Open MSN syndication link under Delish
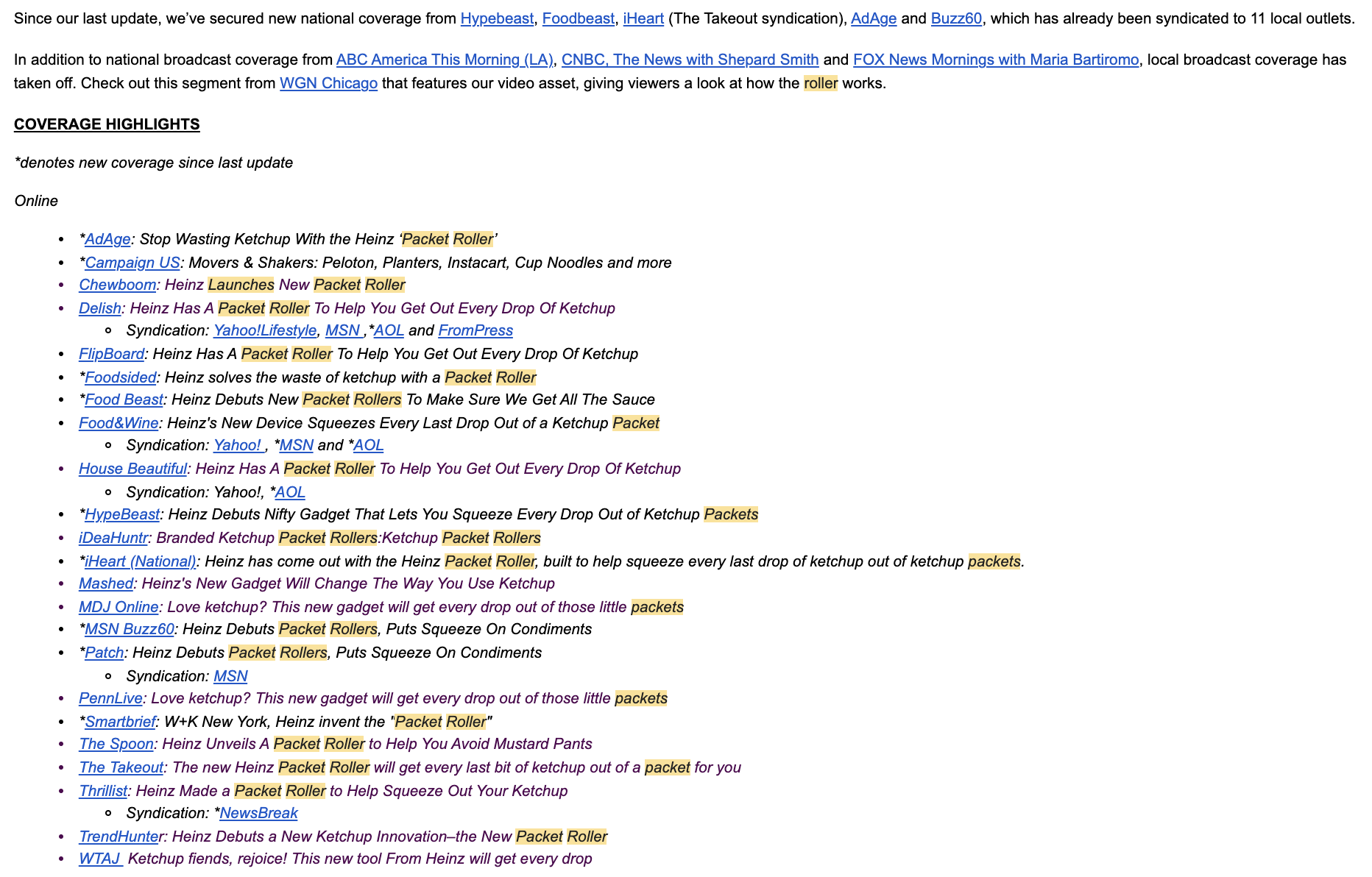1372x877 pixels. click(344, 330)
